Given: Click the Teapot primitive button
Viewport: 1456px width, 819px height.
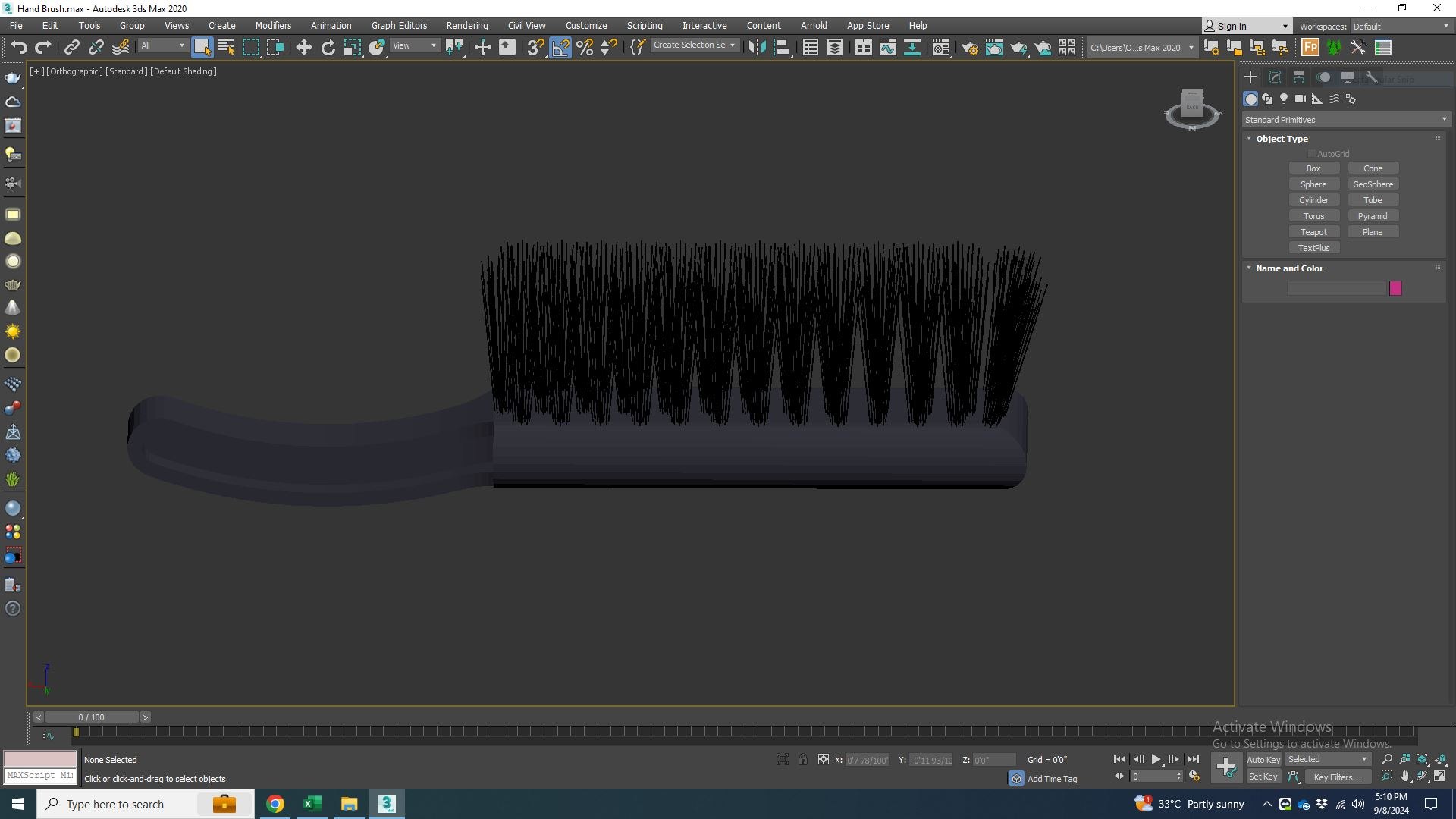Looking at the screenshot, I should (x=1313, y=232).
